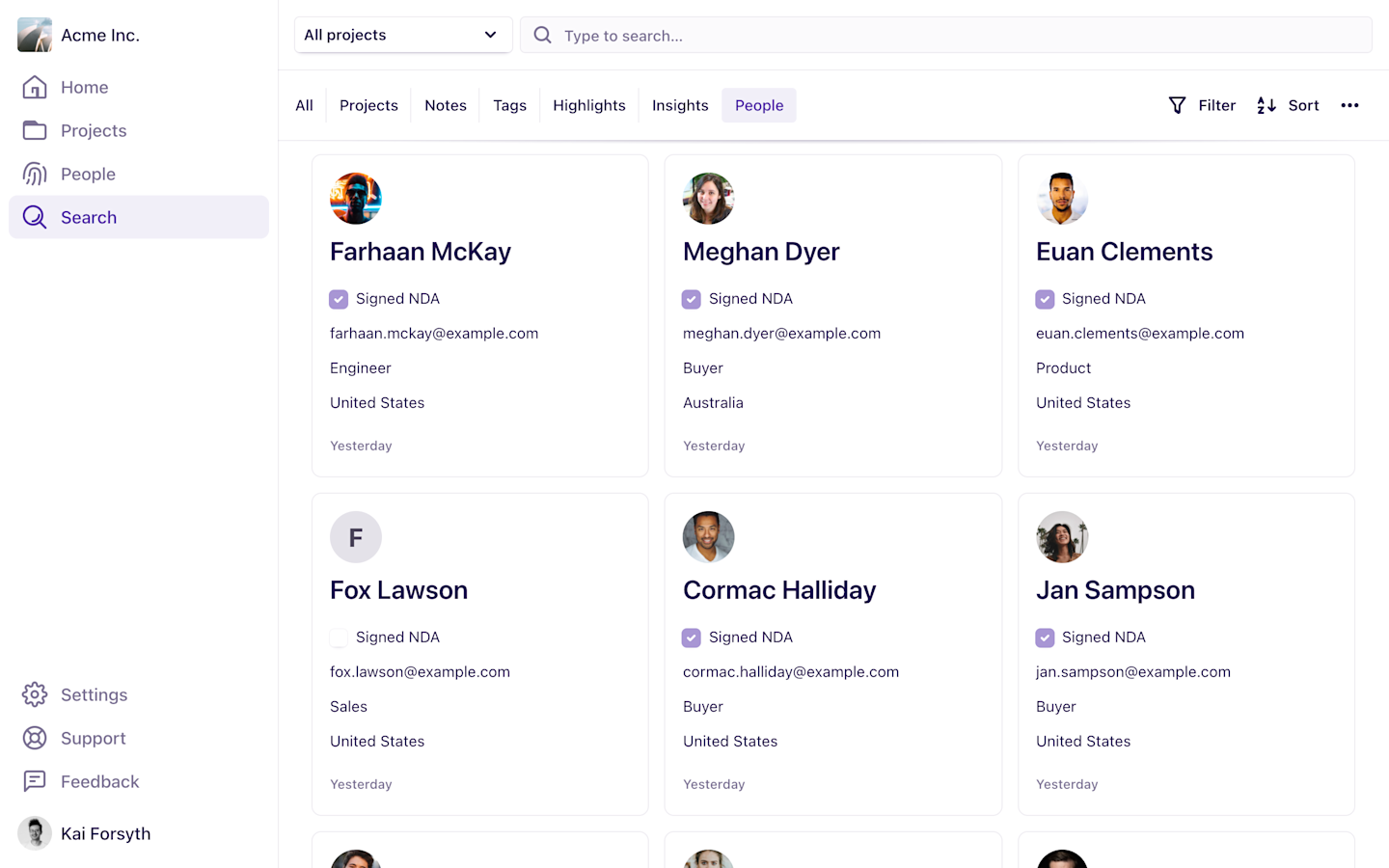The height and width of the screenshot is (868, 1389).
Task: Open the three-dot more options menu
Action: coord(1349,105)
